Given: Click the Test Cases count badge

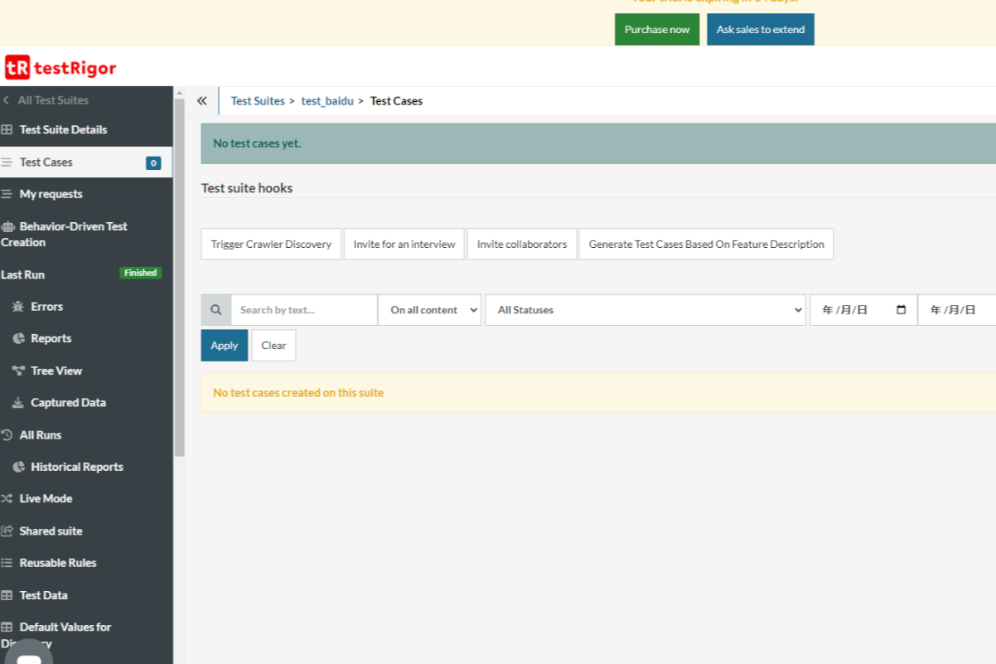Looking at the screenshot, I should click(153, 163).
